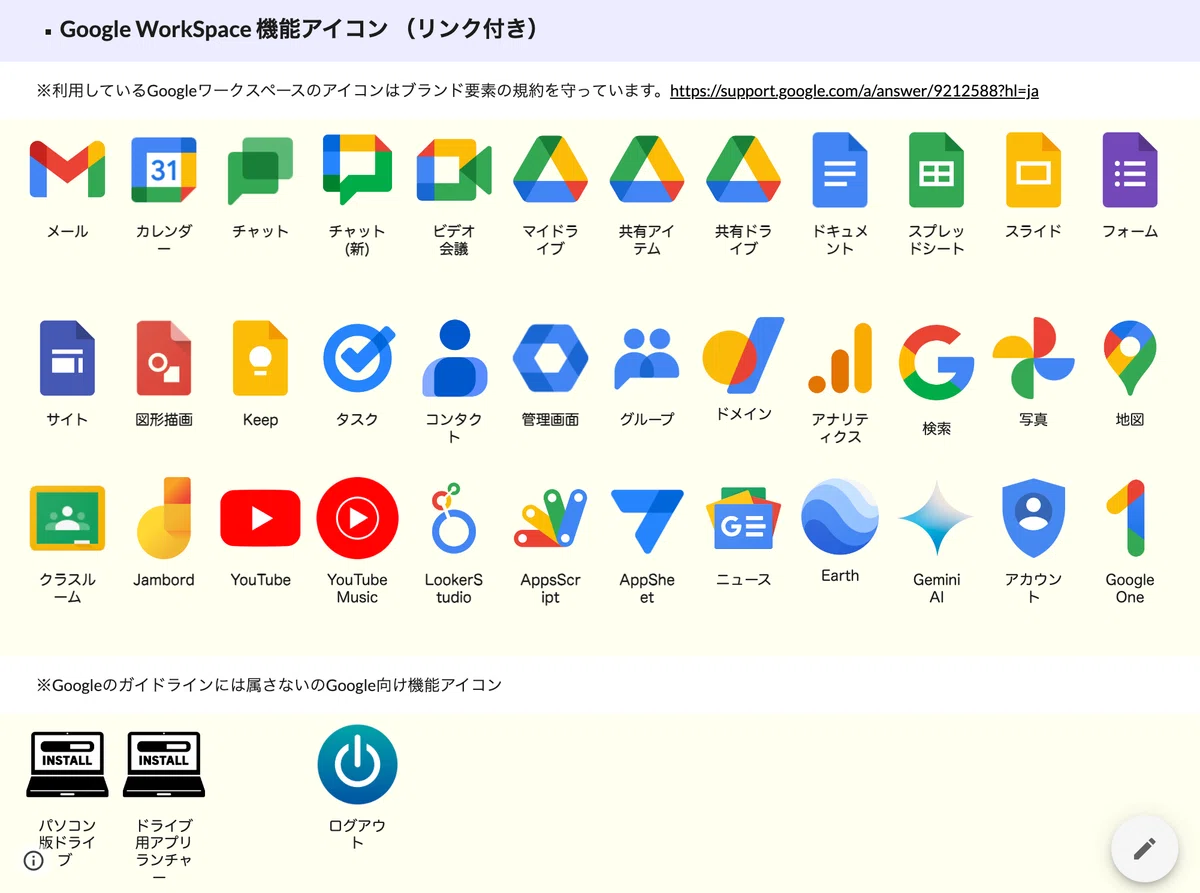Image resolution: width=1200 pixels, height=893 pixels.
Task: Open the 図形描画 Drawings icon
Action: [164, 358]
